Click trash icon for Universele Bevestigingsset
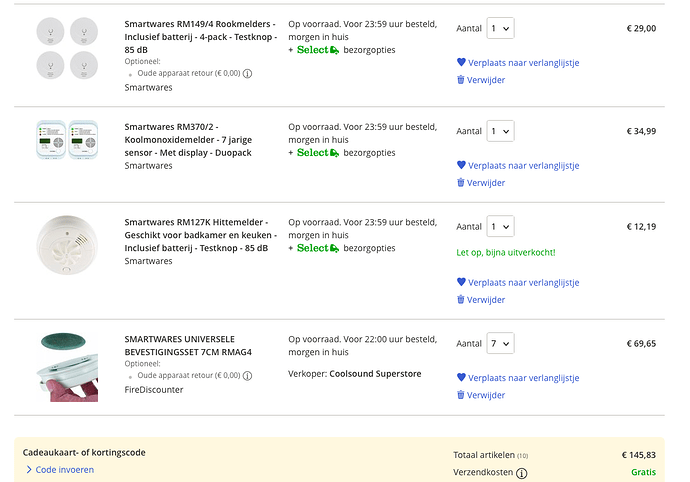The width and height of the screenshot is (690, 482). click(x=460, y=395)
